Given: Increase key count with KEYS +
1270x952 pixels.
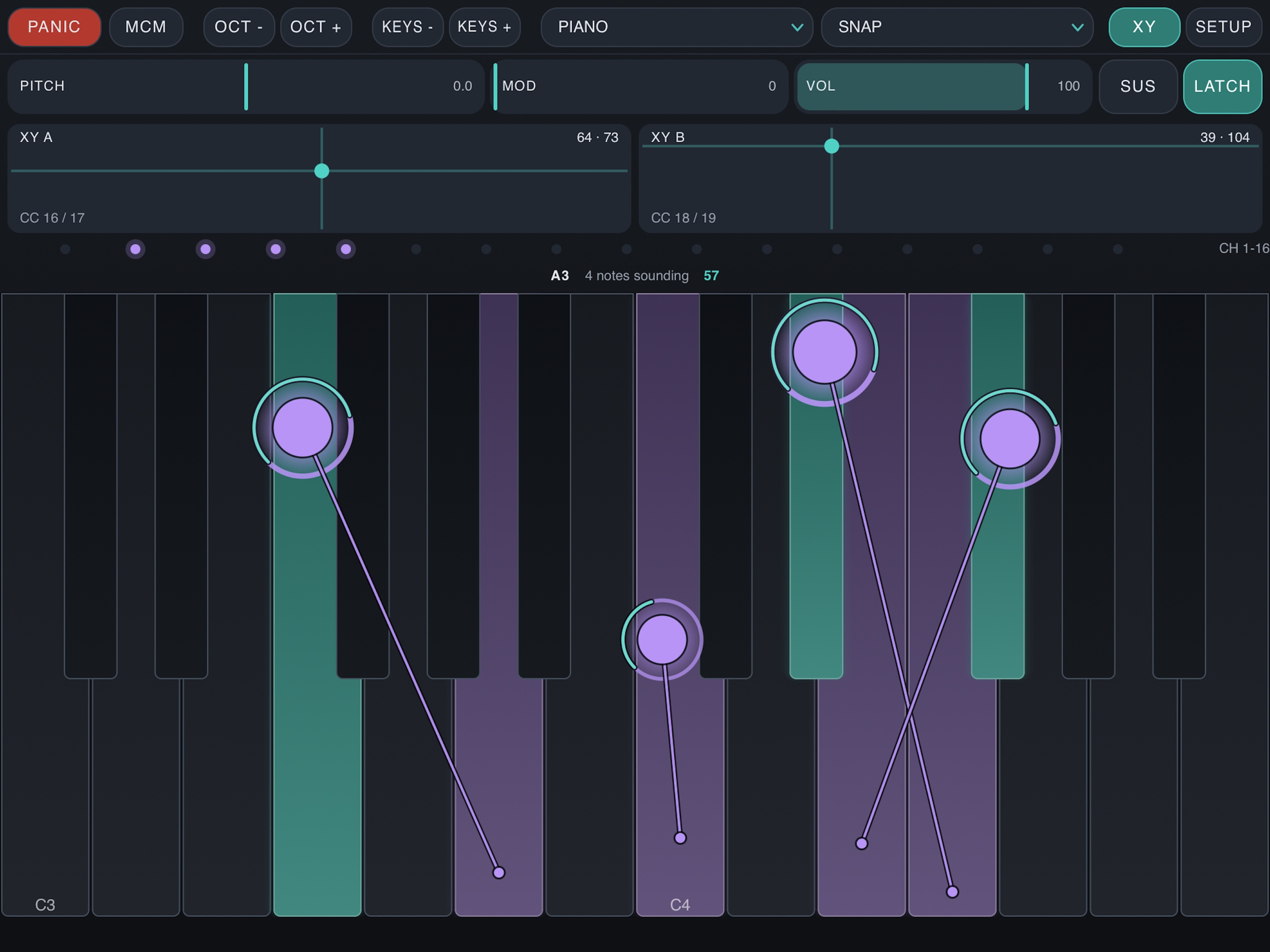Looking at the screenshot, I should [485, 27].
